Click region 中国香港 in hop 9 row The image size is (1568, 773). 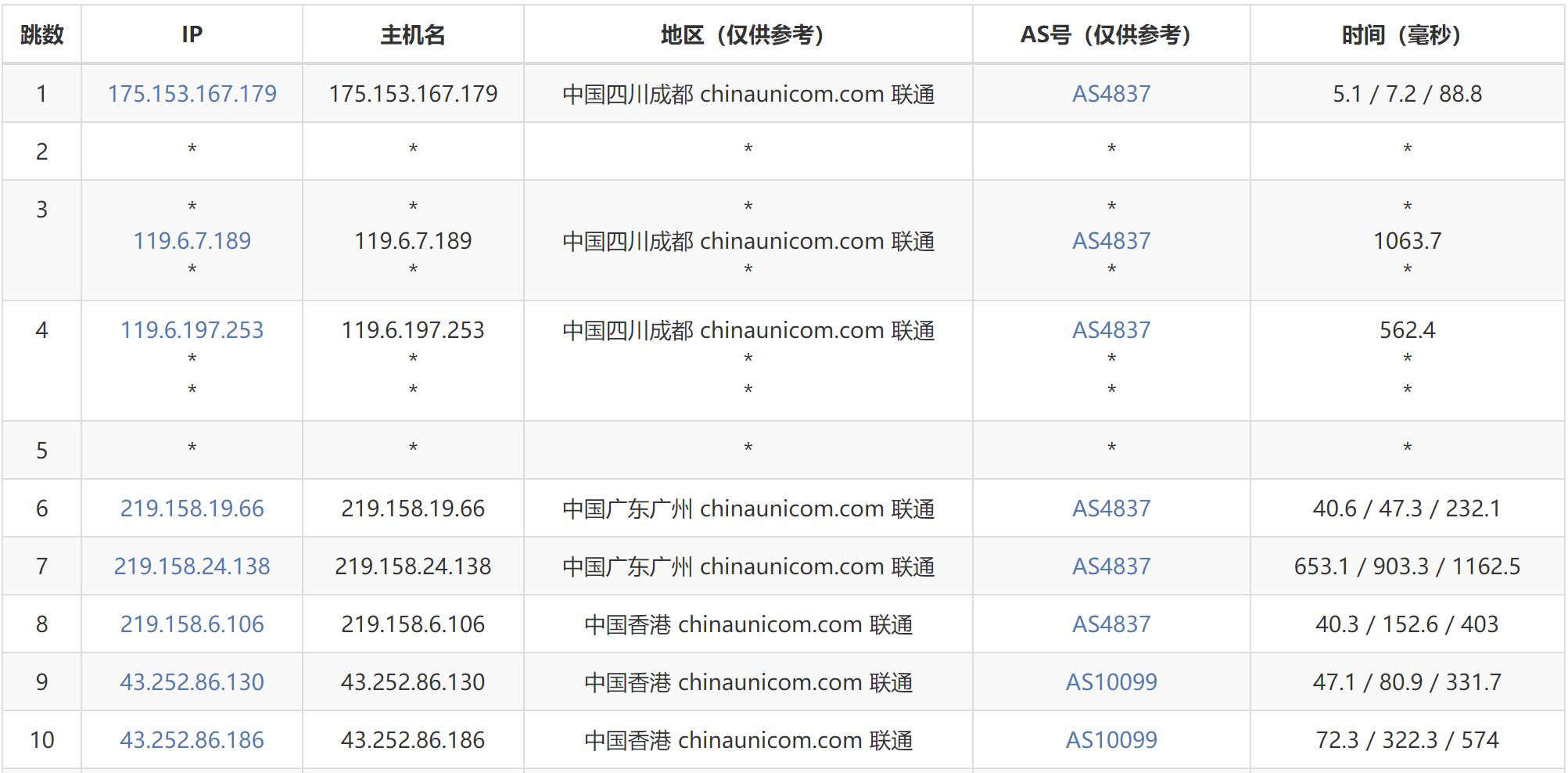[627, 682]
